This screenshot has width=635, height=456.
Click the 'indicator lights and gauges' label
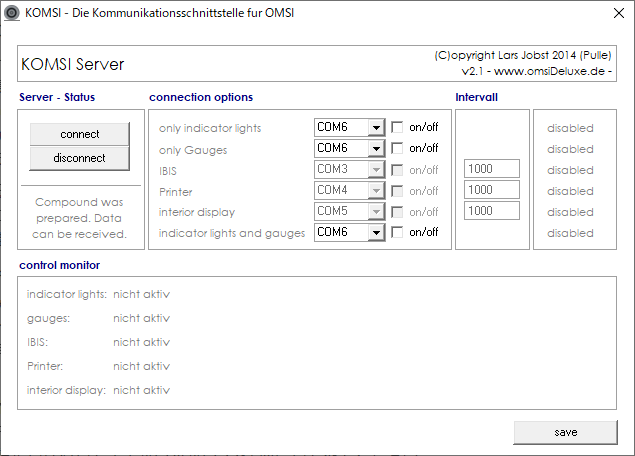[232, 233]
